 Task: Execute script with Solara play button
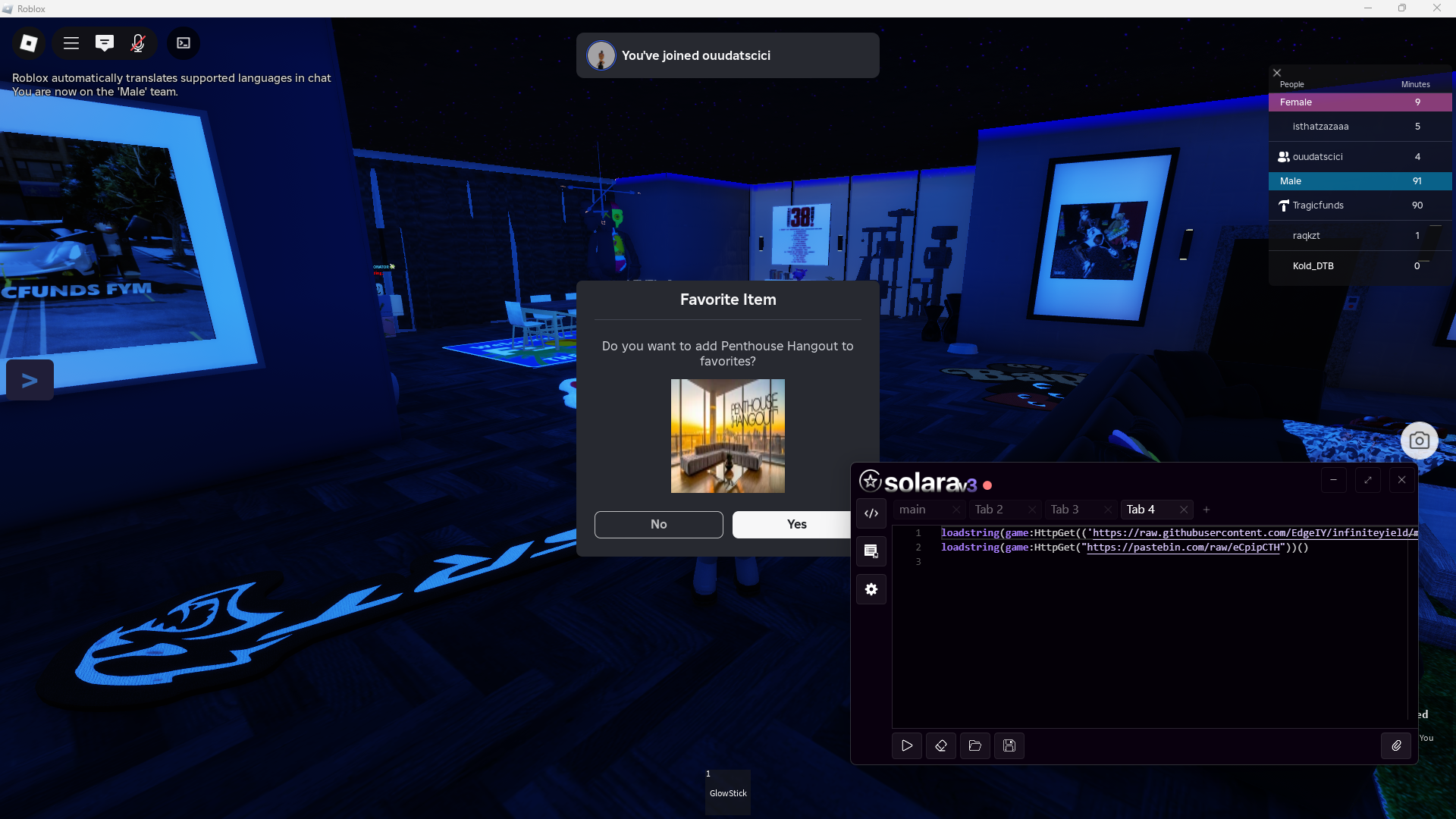pyautogui.click(x=907, y=746)
